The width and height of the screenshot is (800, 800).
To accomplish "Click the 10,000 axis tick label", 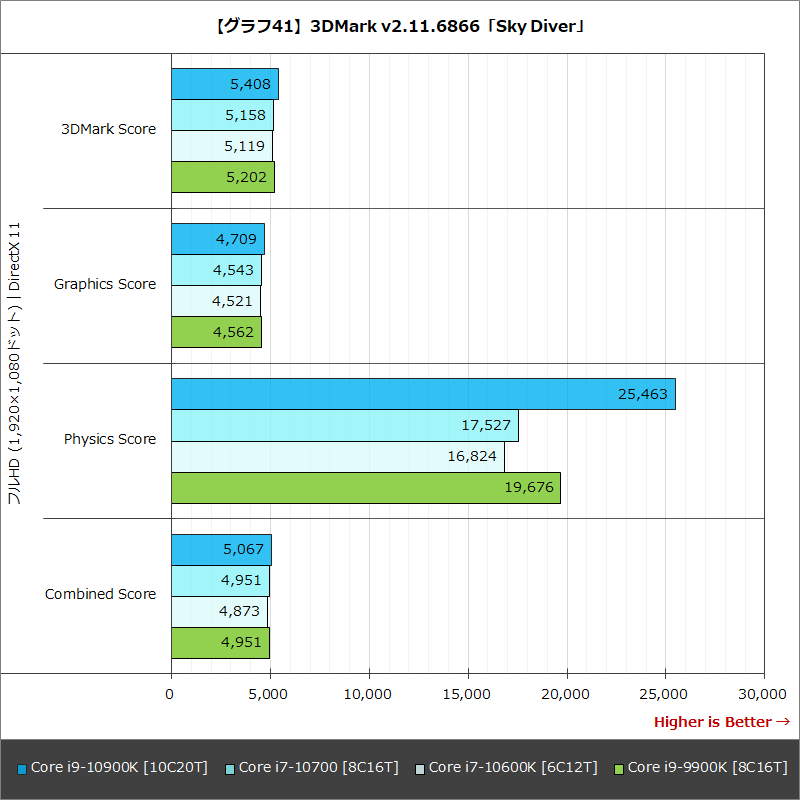I will [367, 694].
